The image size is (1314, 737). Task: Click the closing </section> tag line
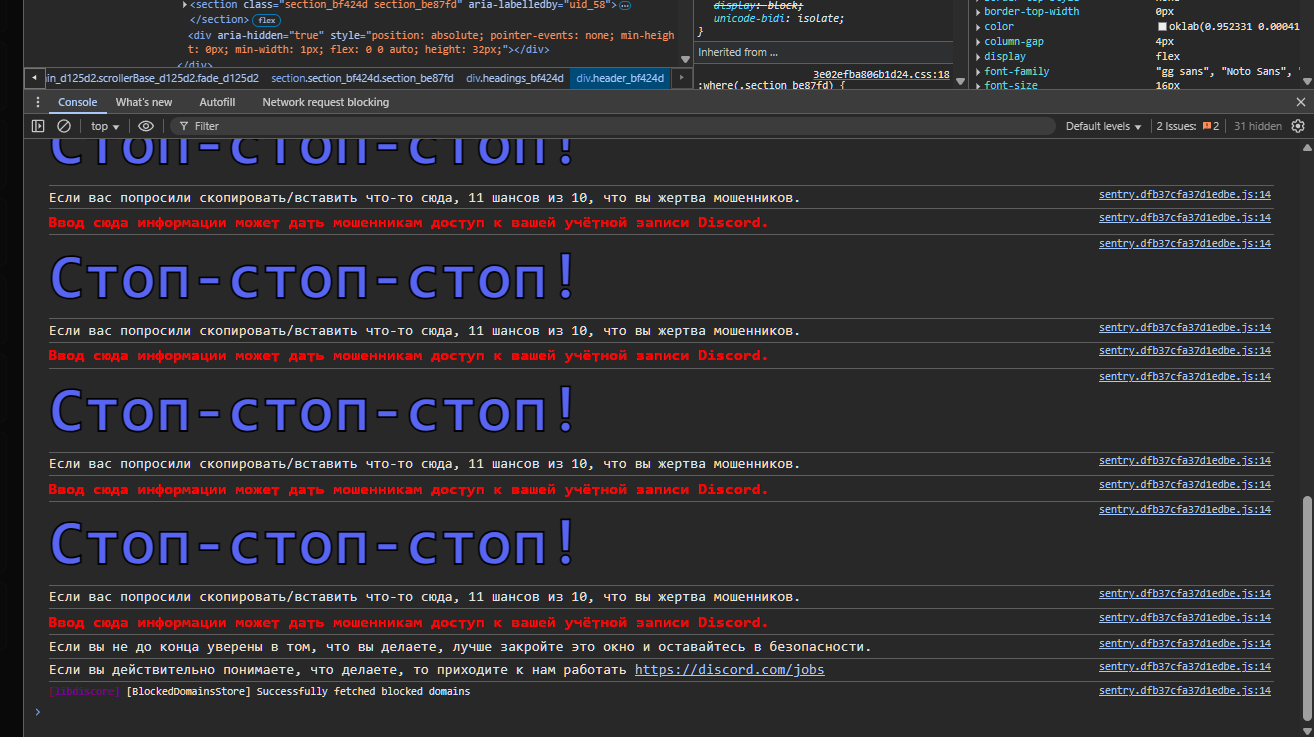point(218,19)
